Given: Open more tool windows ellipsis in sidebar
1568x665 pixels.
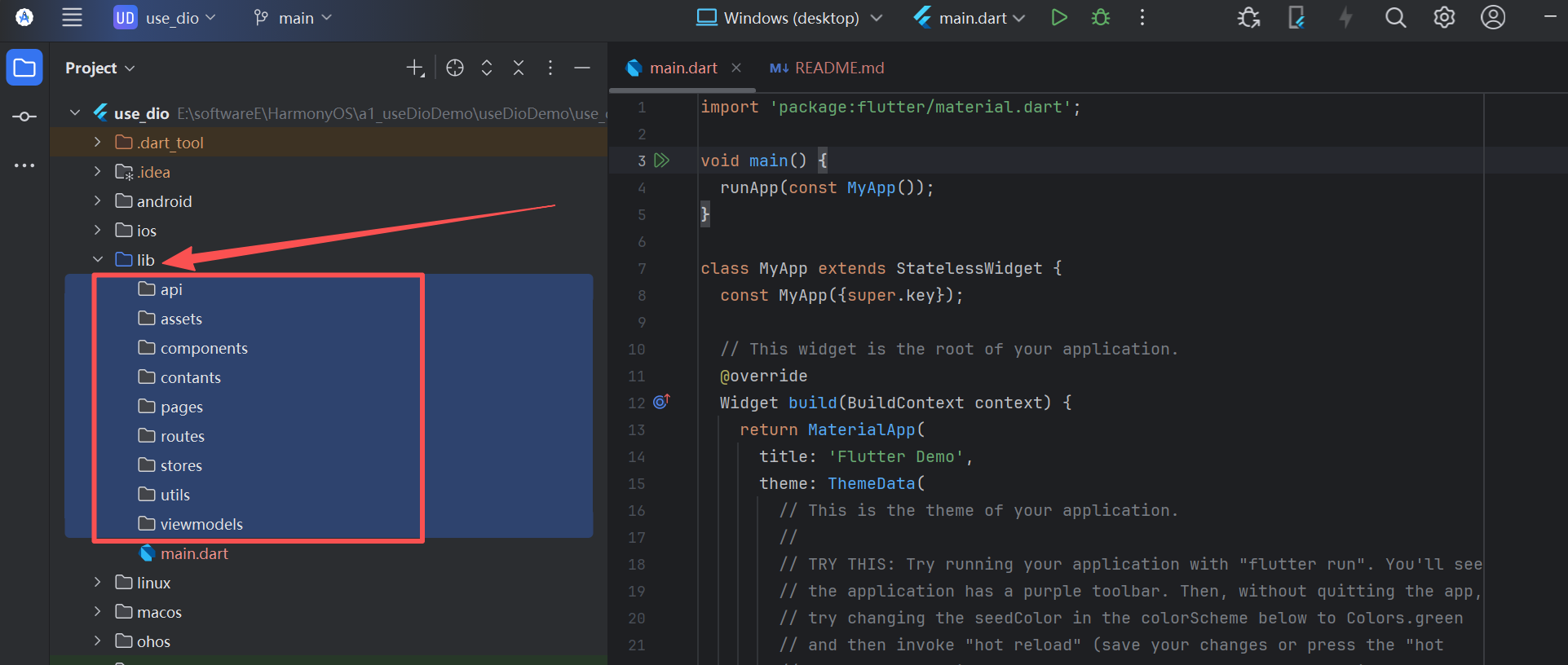Looking at the screenshot, I should (x=24, y=165).
